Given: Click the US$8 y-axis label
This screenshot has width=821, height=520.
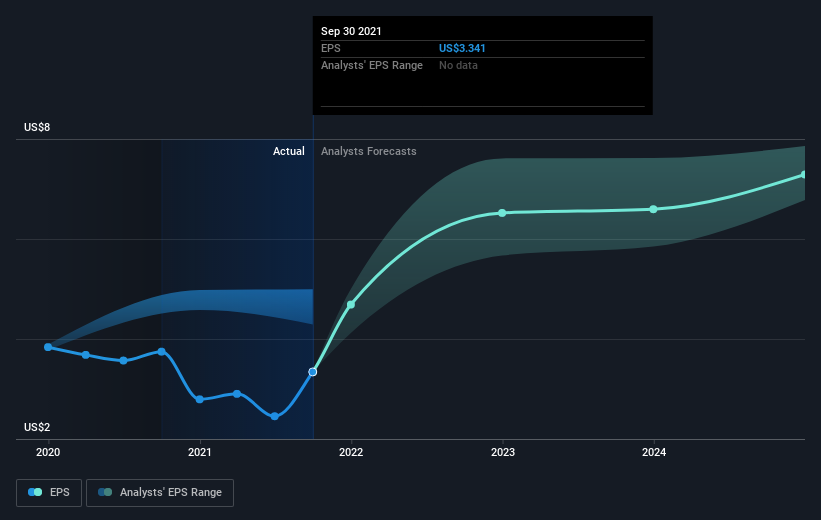Looking at the screenshot, I should (37, 128).
